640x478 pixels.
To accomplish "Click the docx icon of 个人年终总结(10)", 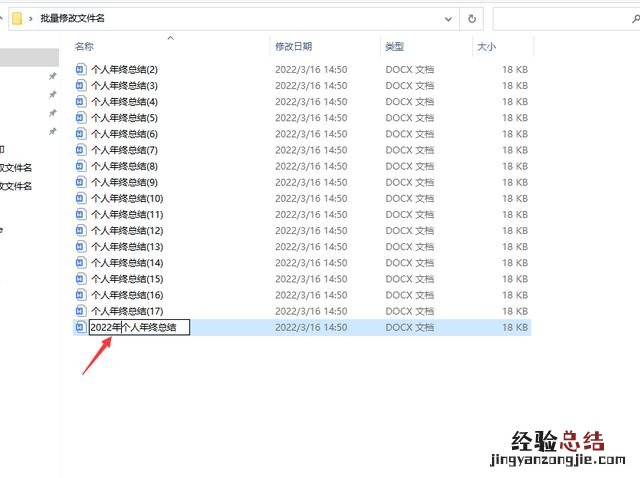I will tap(81, 198).
